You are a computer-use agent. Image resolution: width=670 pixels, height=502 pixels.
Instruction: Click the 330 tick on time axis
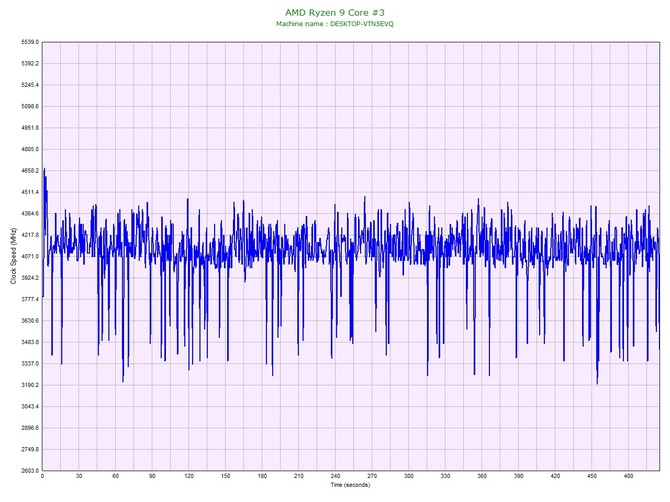tap(445, 476)
